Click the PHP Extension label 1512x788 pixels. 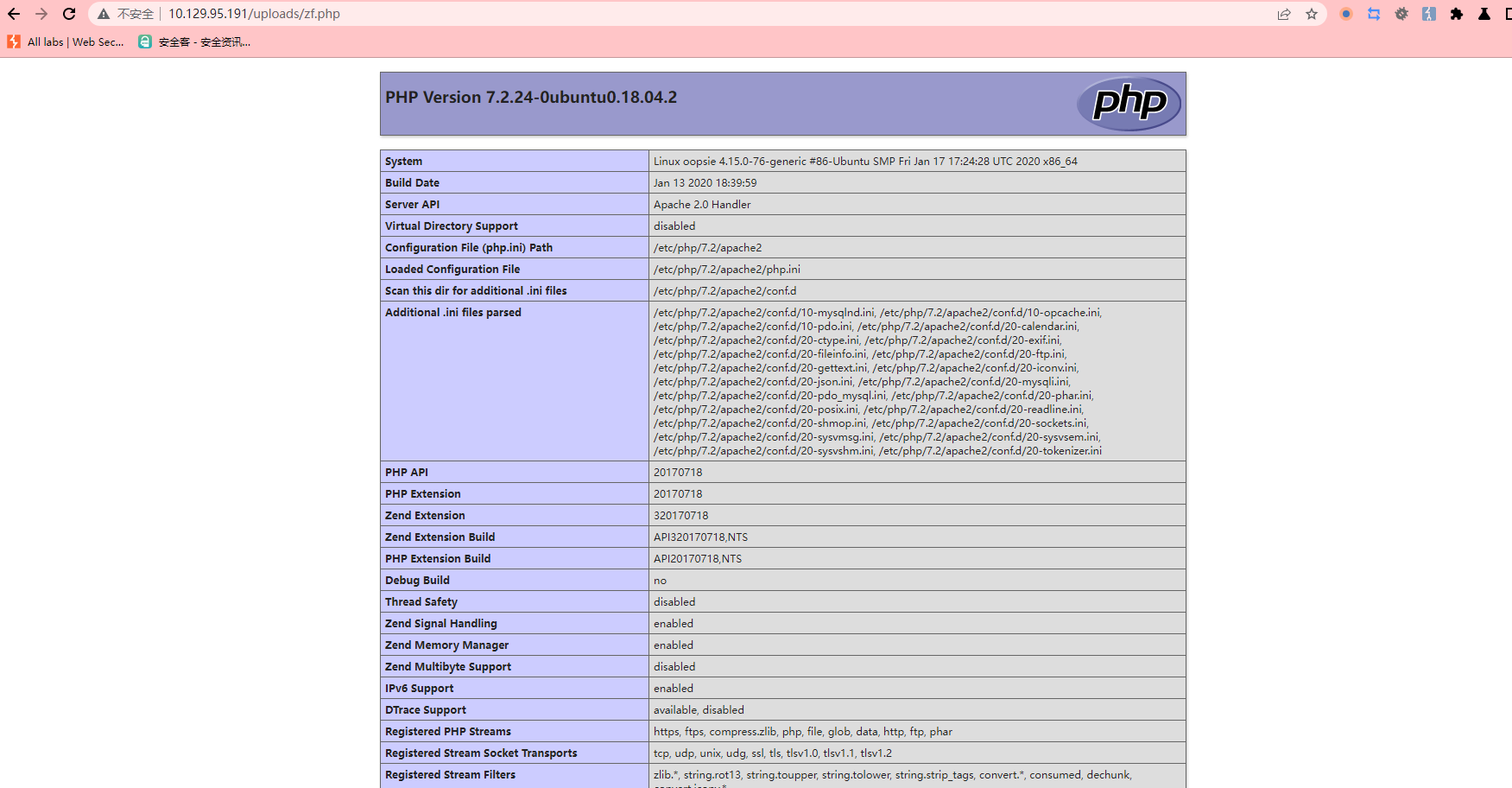(x=423, y=494)
